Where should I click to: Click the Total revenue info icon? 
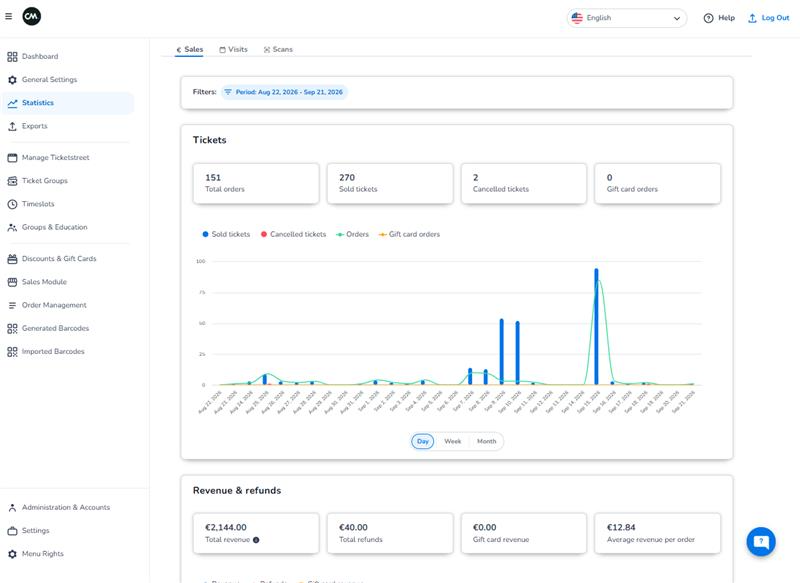point(256,540)
